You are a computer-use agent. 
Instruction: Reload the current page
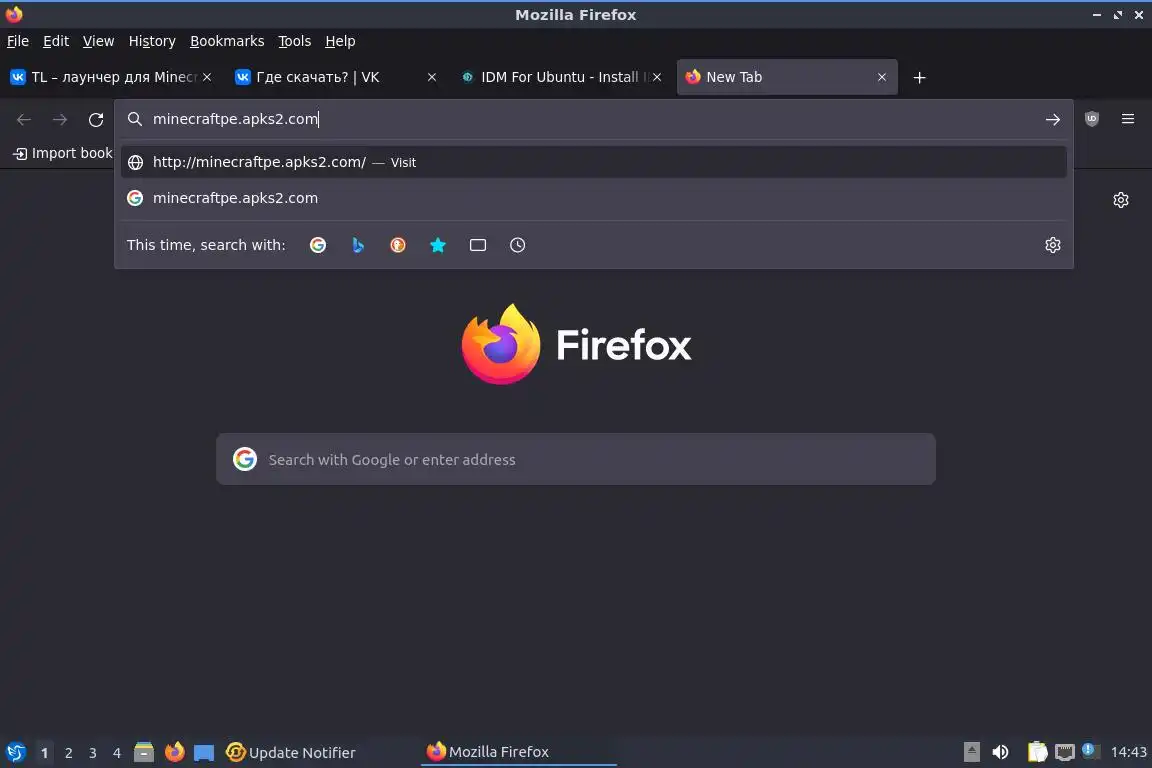96,119
